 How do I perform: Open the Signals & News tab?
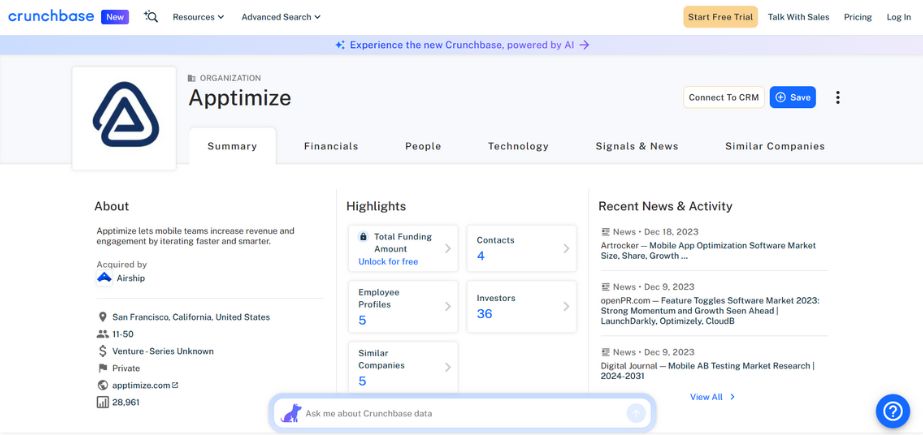pos(636,146)
